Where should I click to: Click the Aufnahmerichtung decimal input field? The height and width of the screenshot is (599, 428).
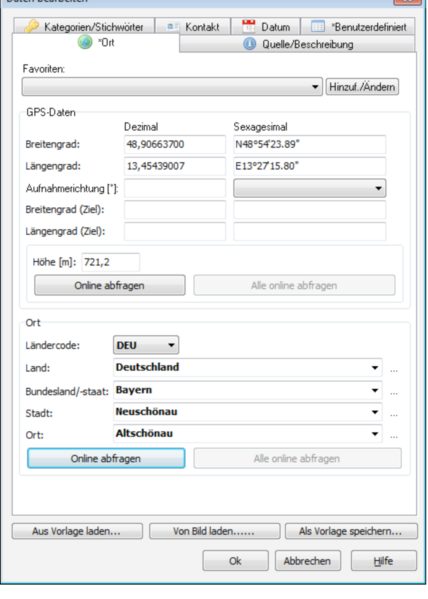(175, 188)
